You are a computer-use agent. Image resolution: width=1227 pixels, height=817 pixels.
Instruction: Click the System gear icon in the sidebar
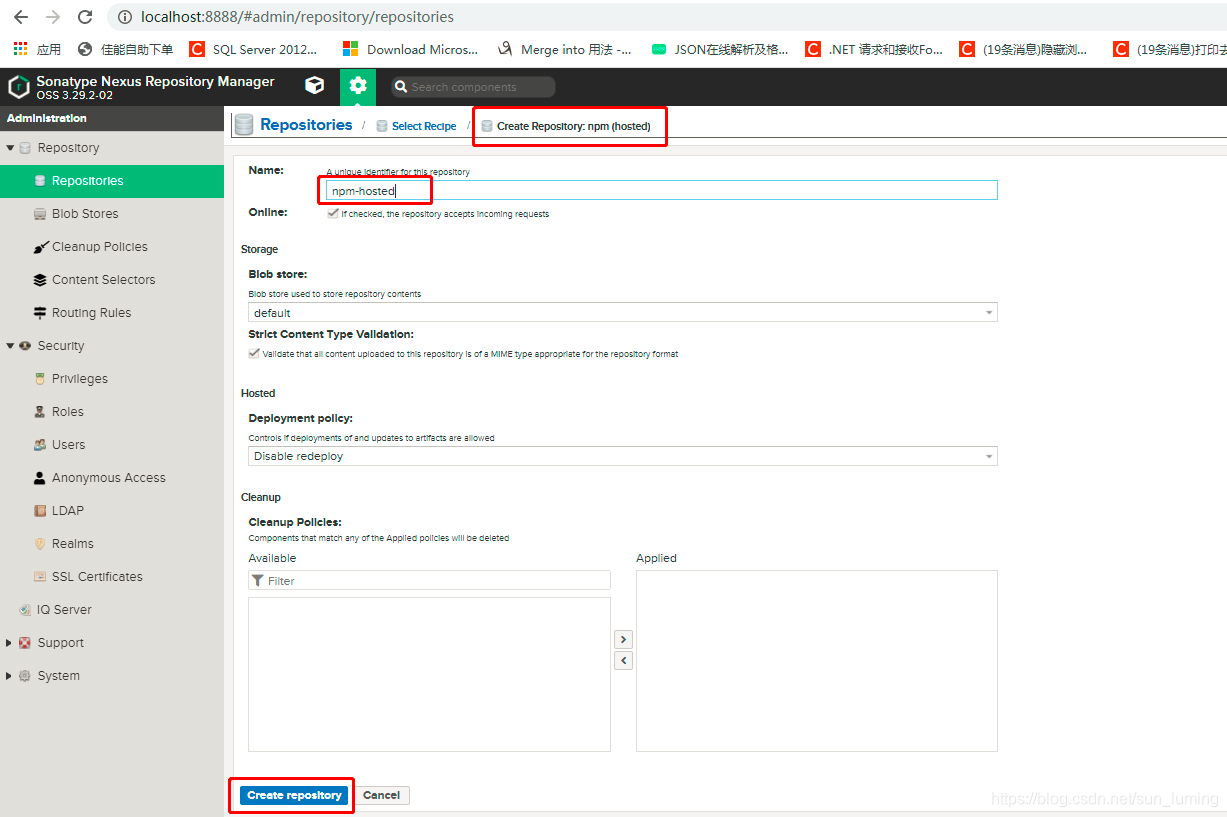(25, 676)
